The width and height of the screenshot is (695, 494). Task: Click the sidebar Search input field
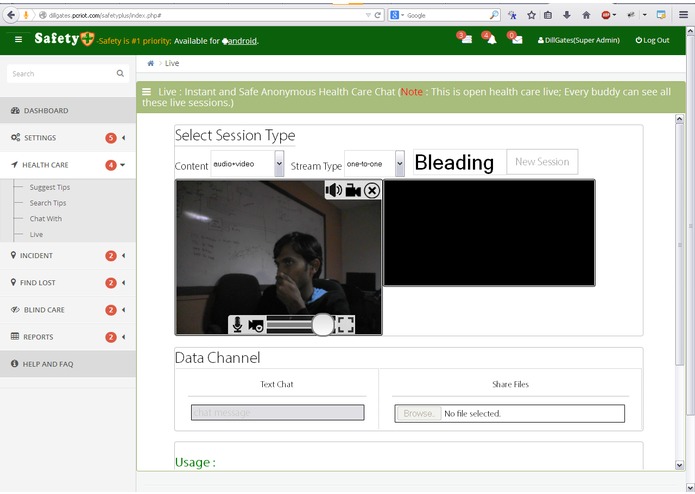tap(62, 74)
